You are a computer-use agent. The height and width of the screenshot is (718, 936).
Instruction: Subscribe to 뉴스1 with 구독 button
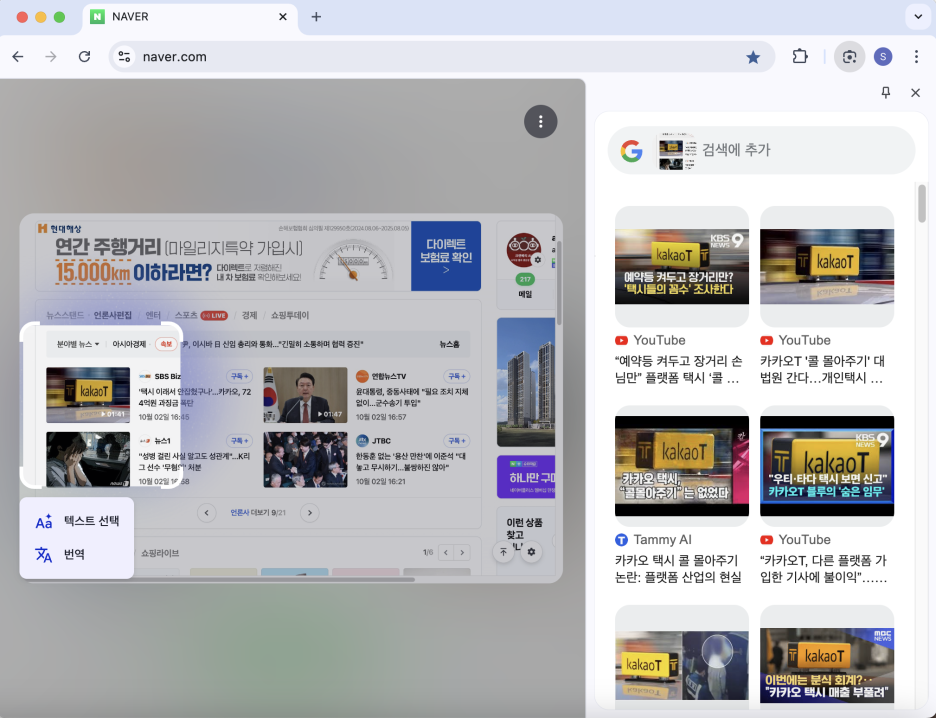coord(239,441)
